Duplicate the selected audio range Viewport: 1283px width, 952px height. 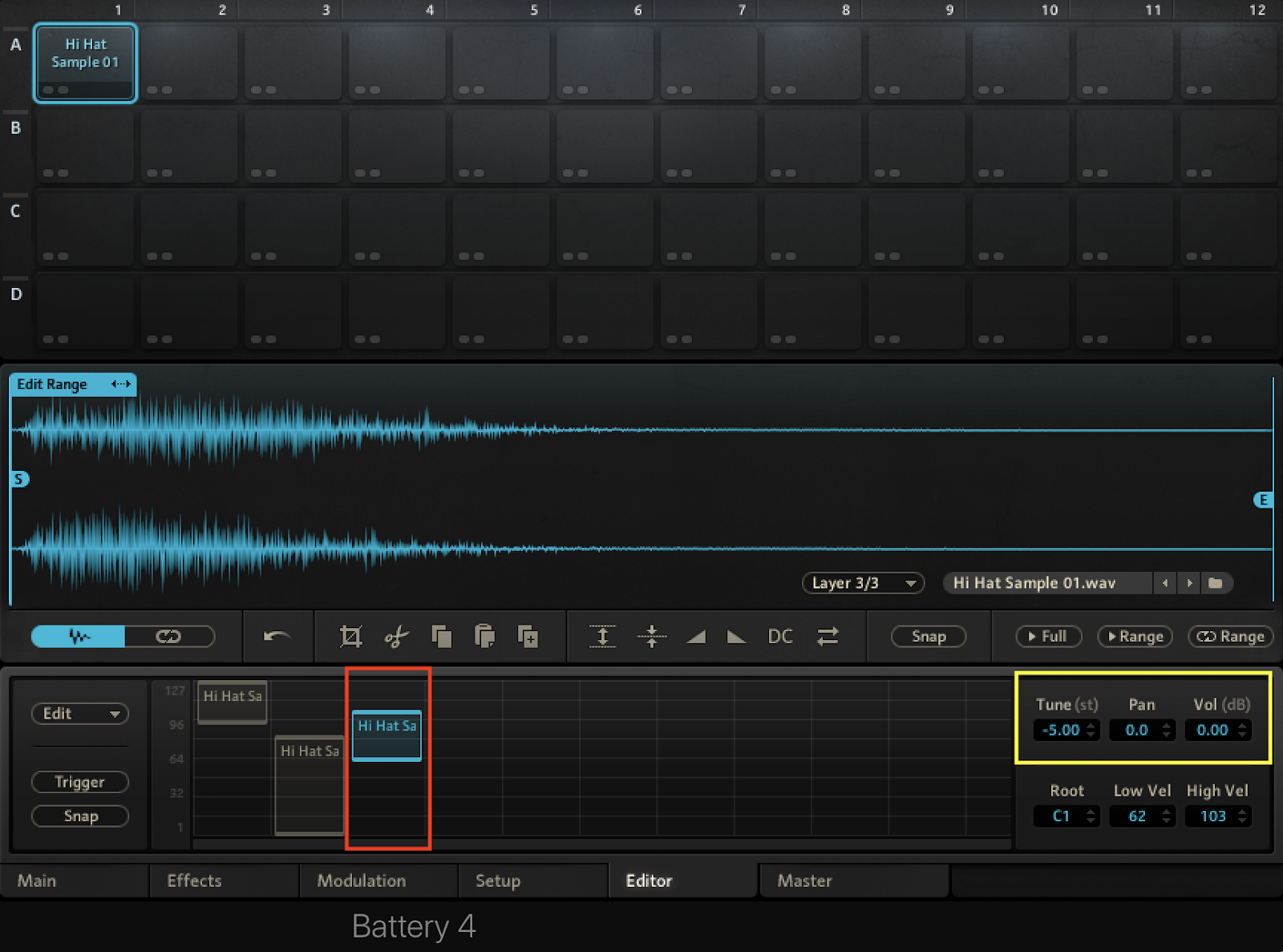(x=528, y=636)
